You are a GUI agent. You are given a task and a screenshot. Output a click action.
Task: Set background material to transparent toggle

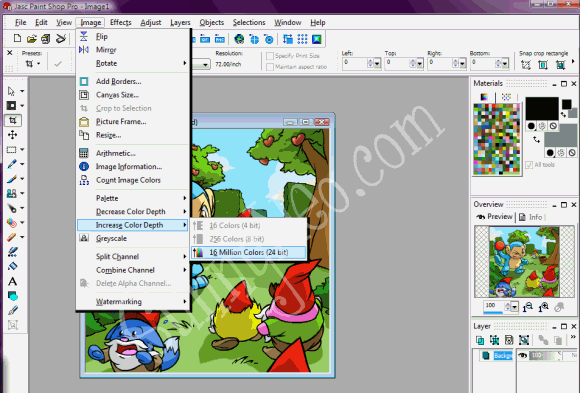tap(572, 152)
